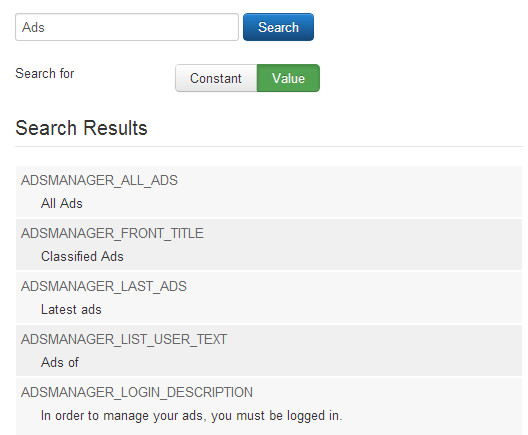528x435 pixels.
Task: Select the green Value toggle
Action: point(288,78)
